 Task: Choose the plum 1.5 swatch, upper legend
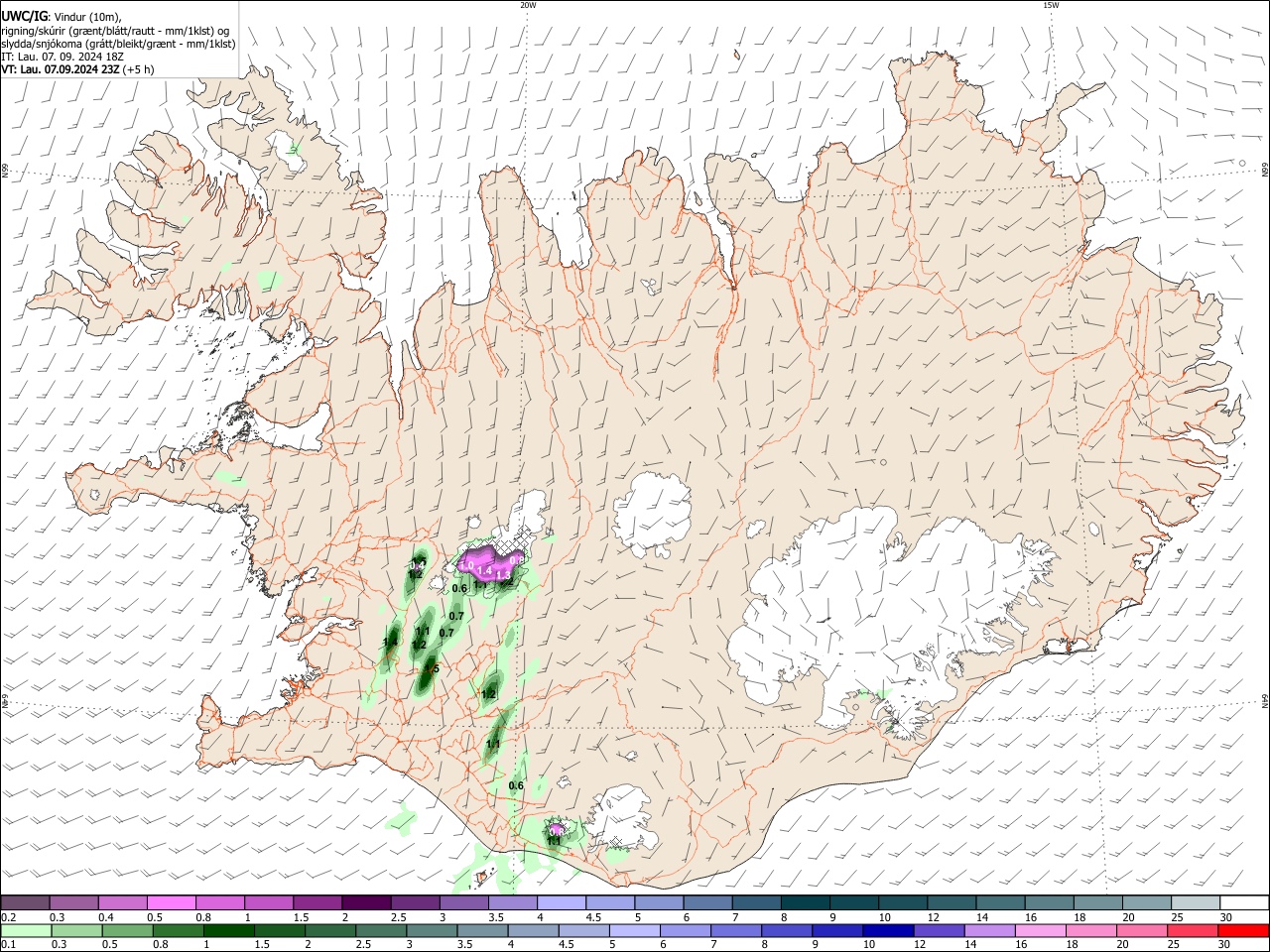317,902
